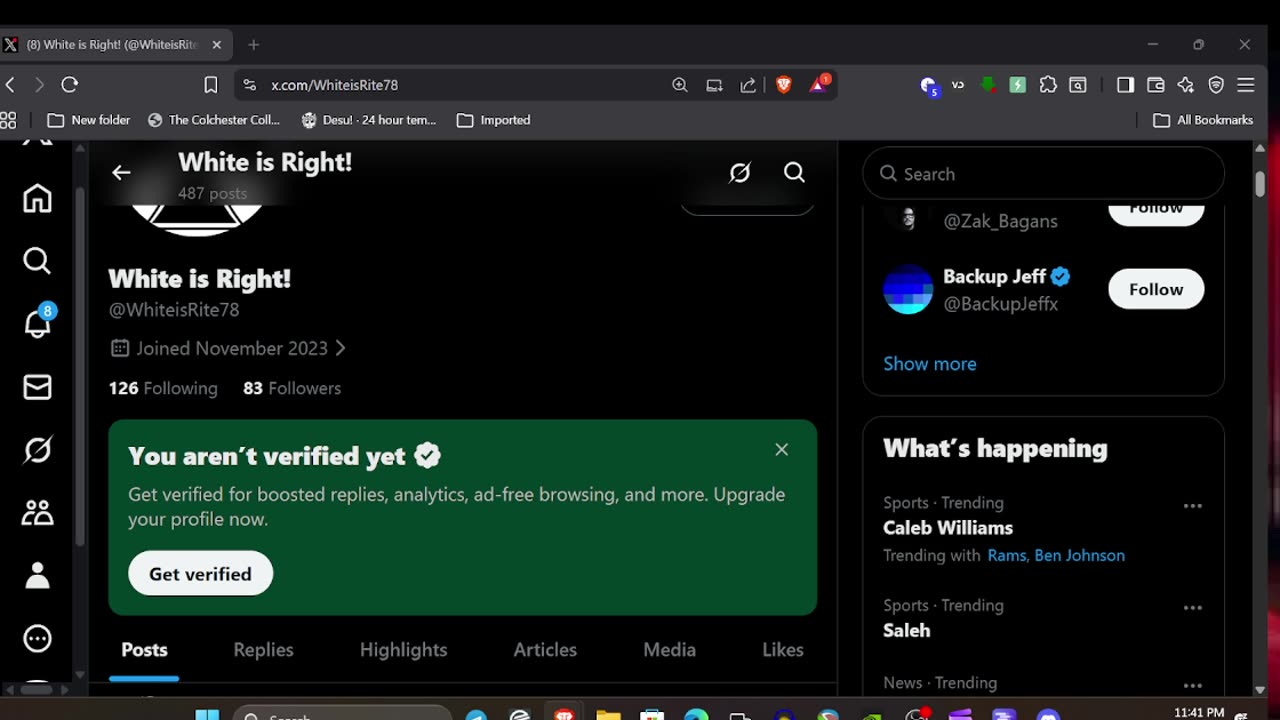Open Explore search icon in left sidebar
Screen dimensions: 1280x720
click(x=37, y=261)
